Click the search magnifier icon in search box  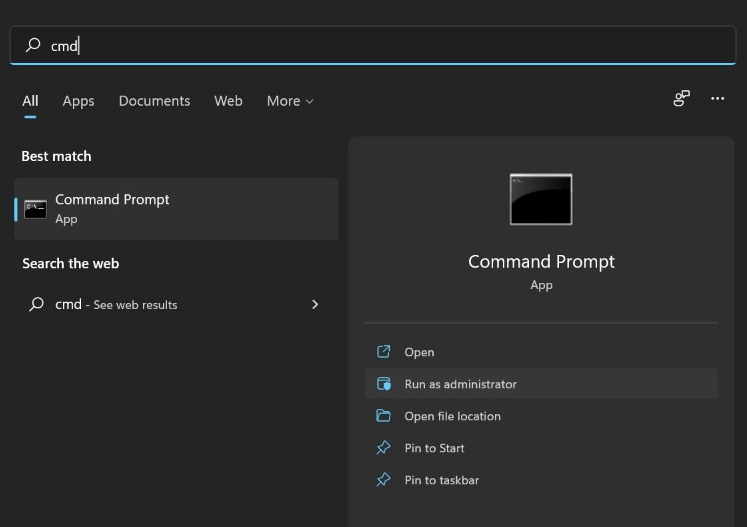(x=33, y=45)
